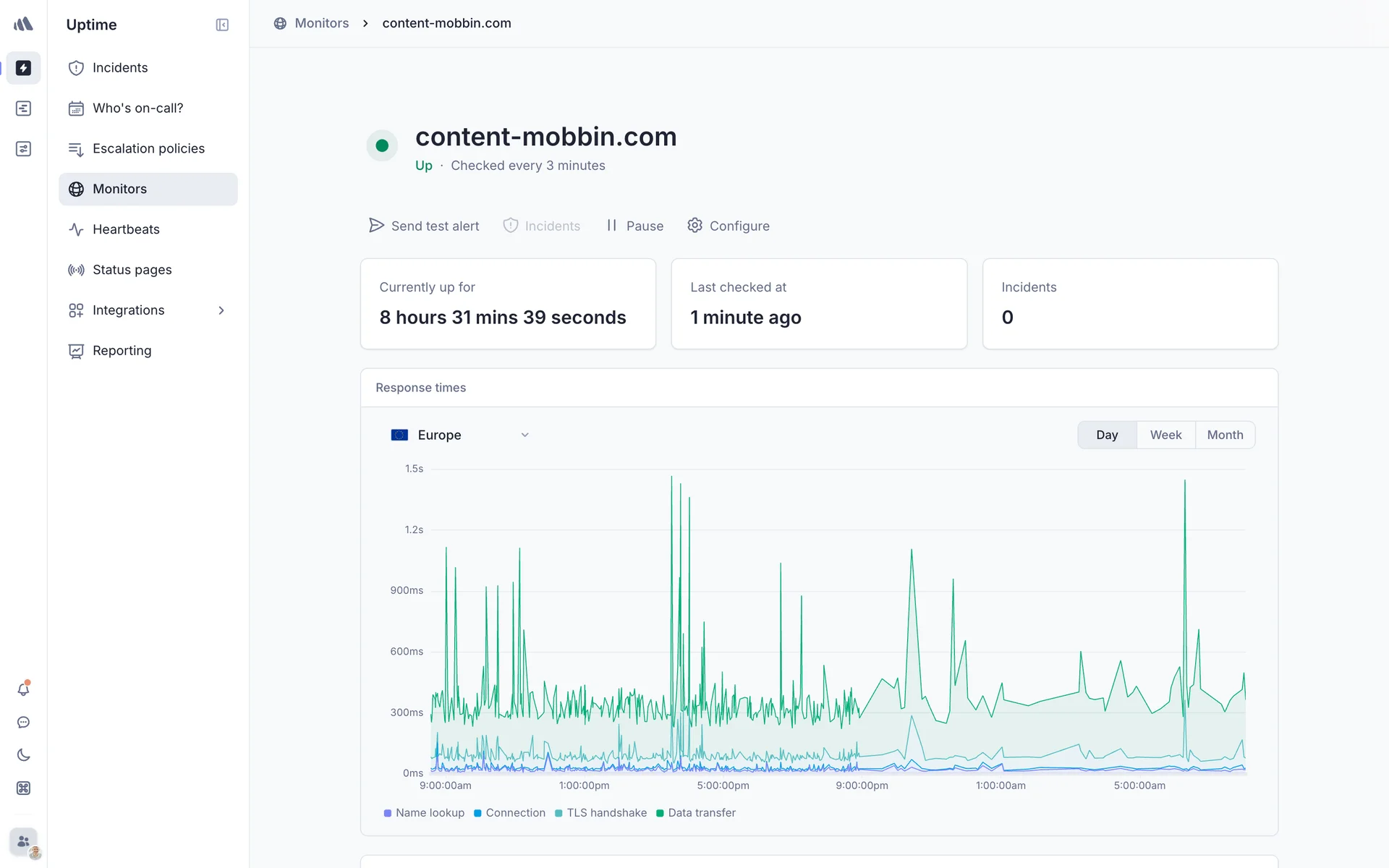Open the notifications bell icon
The image size is (1389, 868).
(23, 689)
